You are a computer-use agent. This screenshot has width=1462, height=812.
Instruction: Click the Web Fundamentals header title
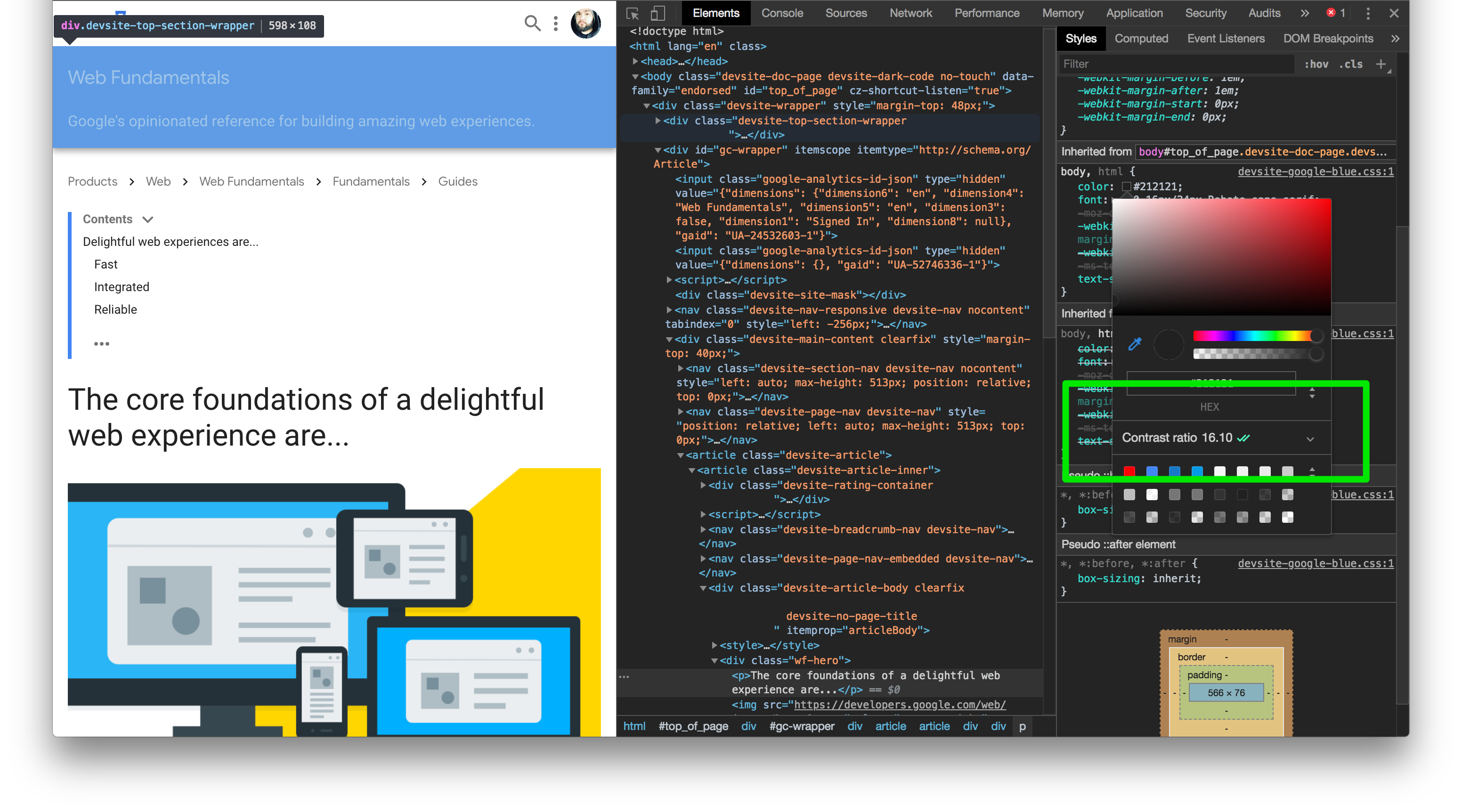(149, 78)
